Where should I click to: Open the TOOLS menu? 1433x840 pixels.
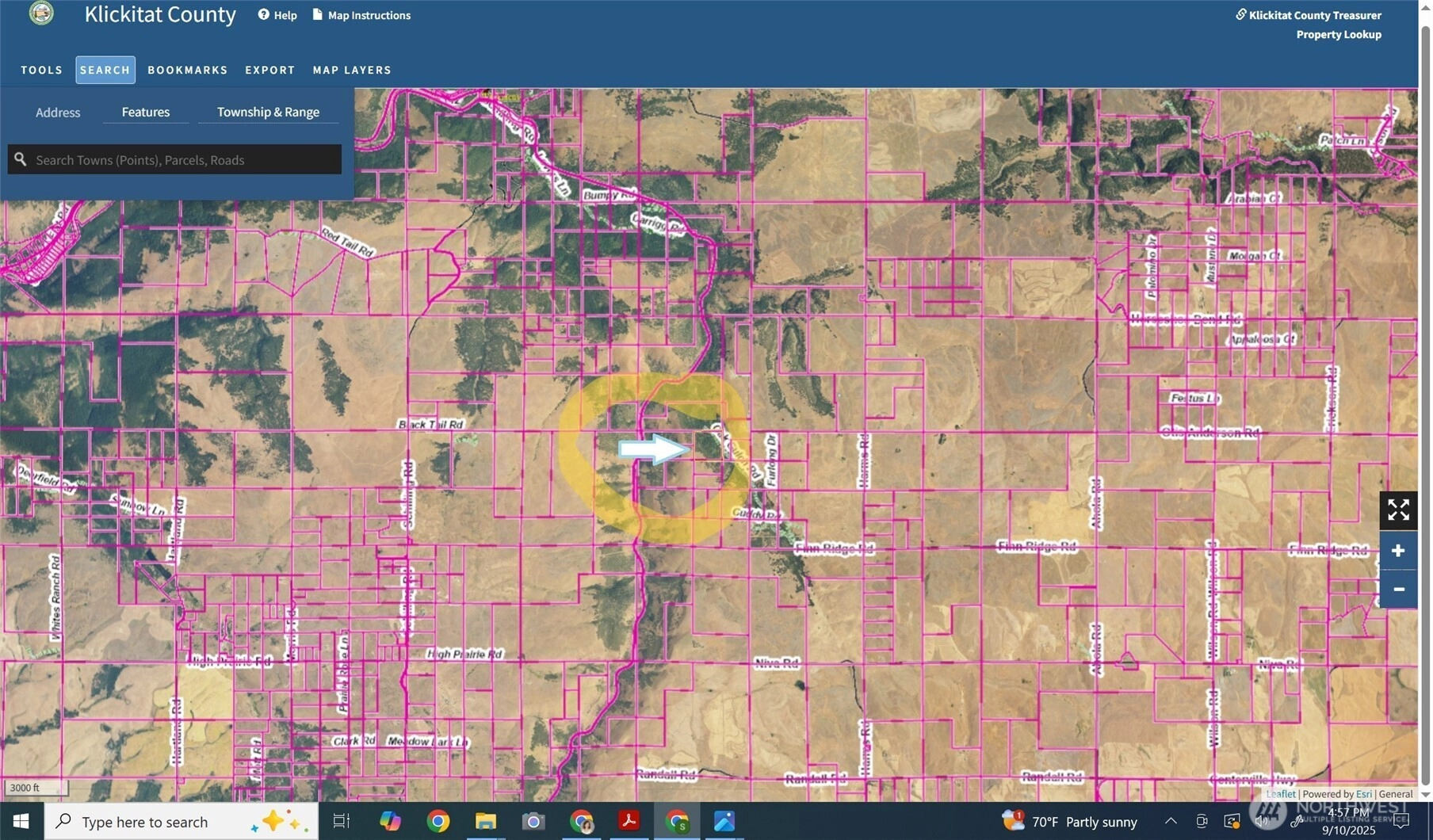point(41,70)
